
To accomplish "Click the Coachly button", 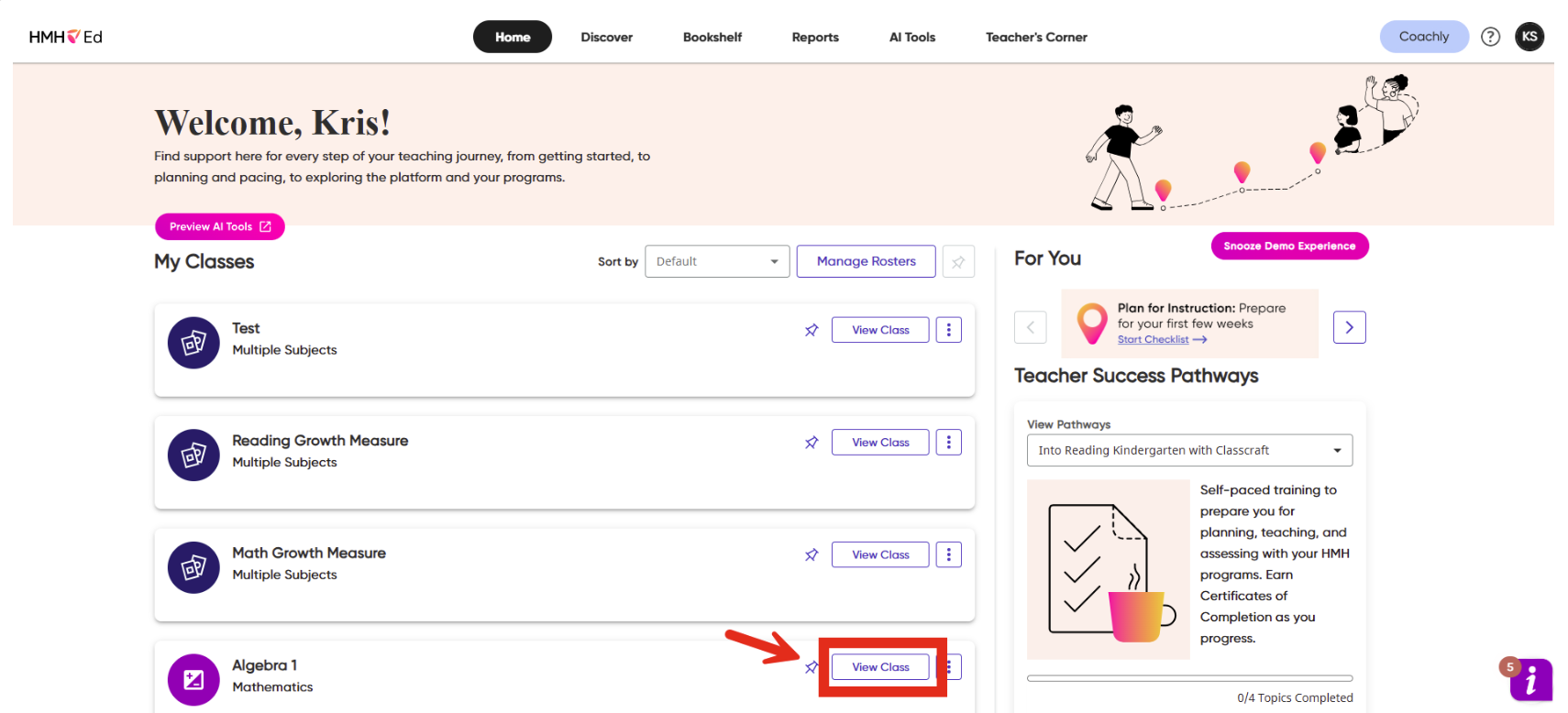I will pyautogui.click(x=1424, y=37).
